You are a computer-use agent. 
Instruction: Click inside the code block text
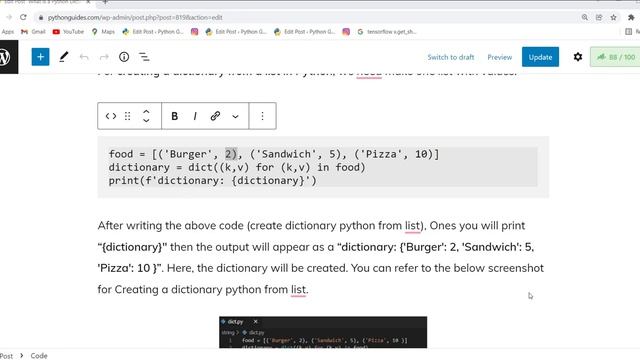(323, 167)
